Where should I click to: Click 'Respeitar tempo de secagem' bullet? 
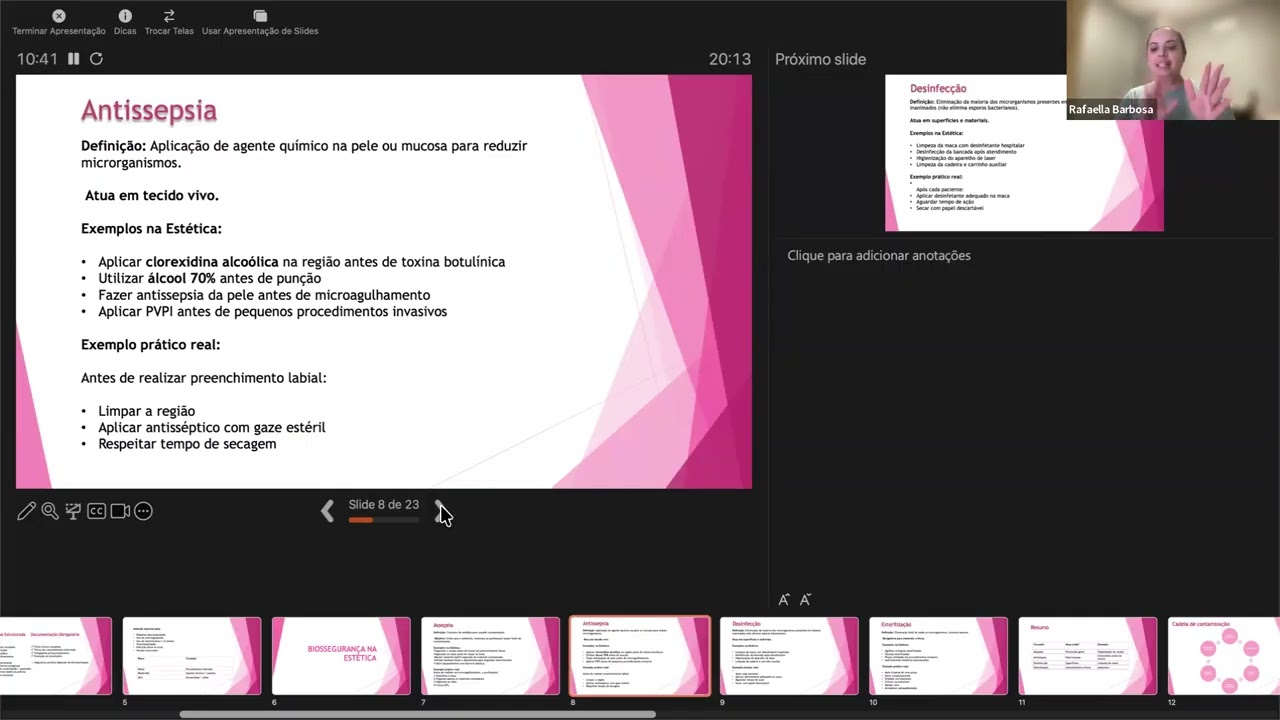tap(187, 444)
